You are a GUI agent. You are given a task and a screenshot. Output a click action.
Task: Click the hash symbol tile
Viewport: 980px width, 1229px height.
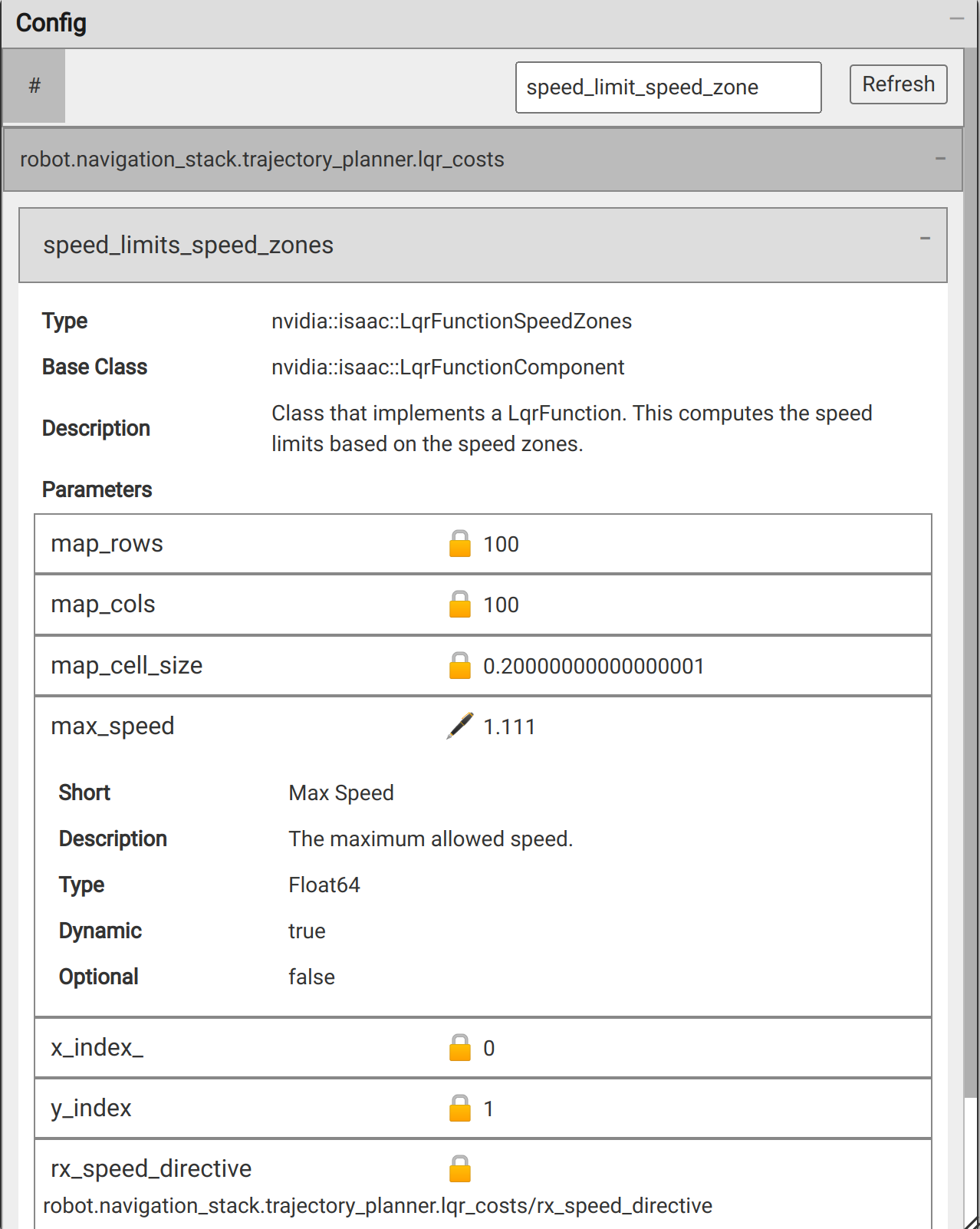point(35,86)
